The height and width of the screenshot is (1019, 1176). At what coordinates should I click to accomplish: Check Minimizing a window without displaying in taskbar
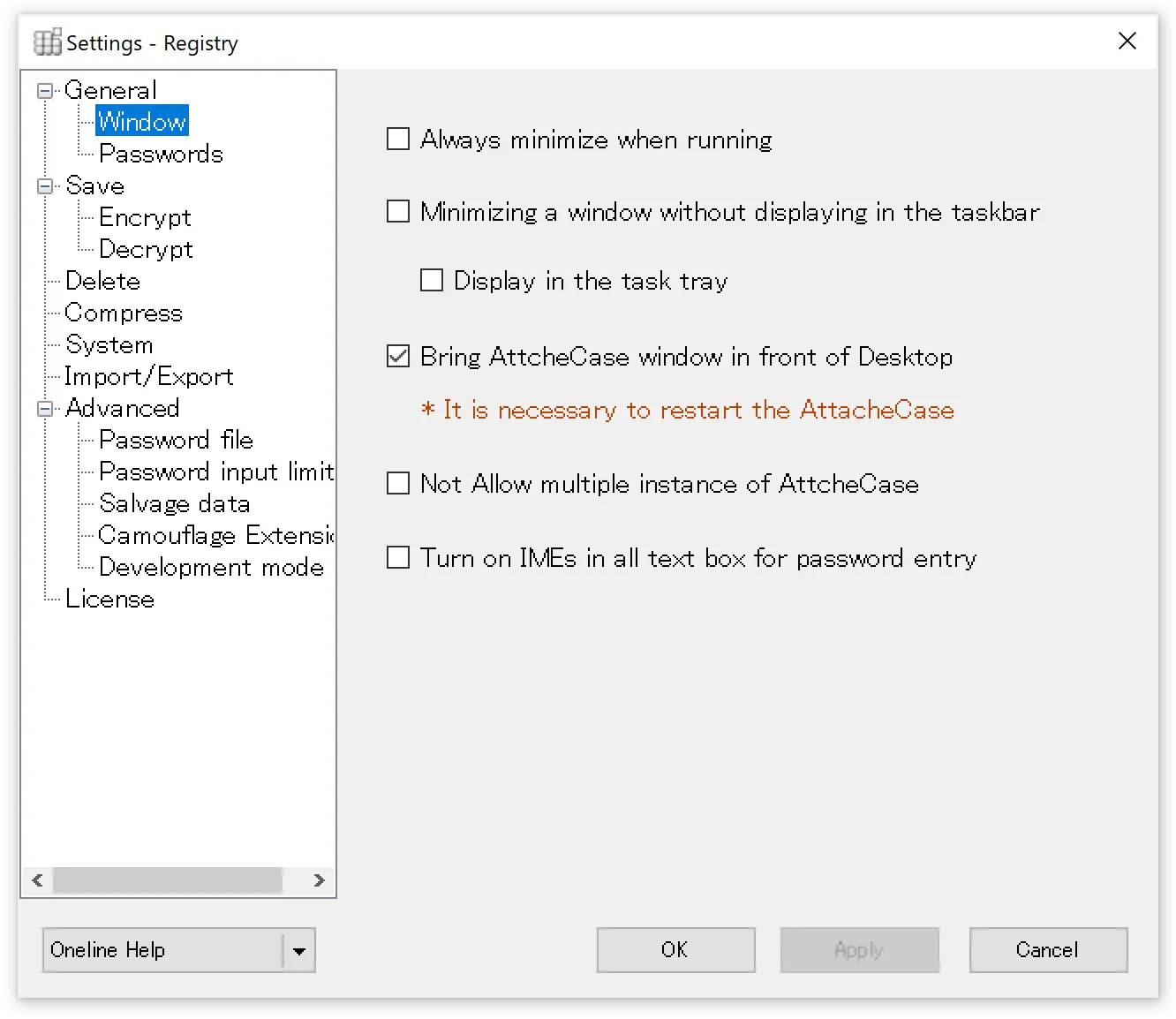coord(397,211)
